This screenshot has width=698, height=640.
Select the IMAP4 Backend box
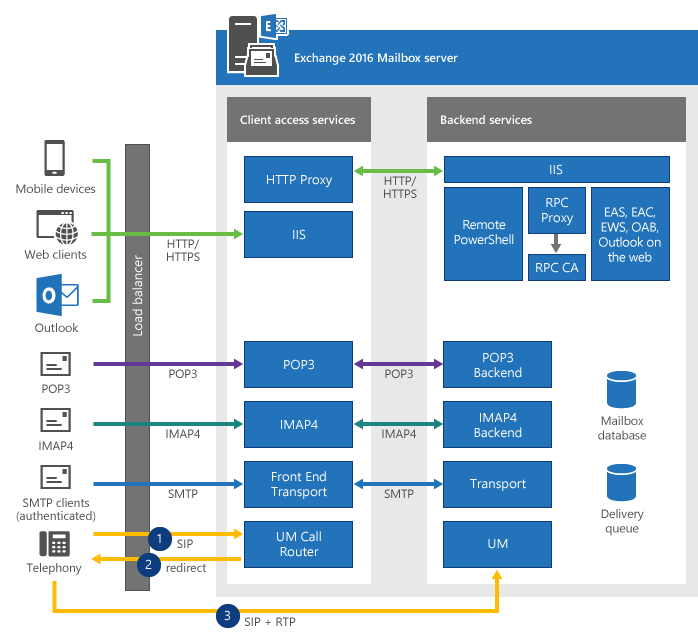[x=497, y=425]
